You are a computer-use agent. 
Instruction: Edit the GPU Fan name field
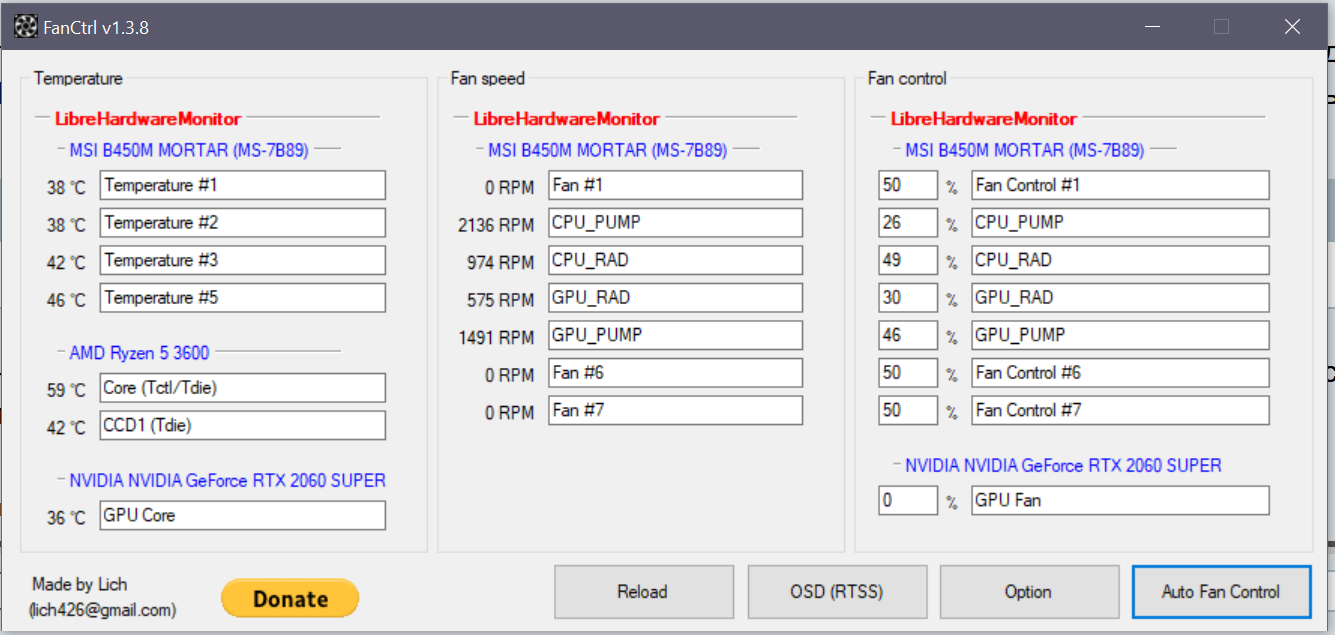click(1120, 501)
